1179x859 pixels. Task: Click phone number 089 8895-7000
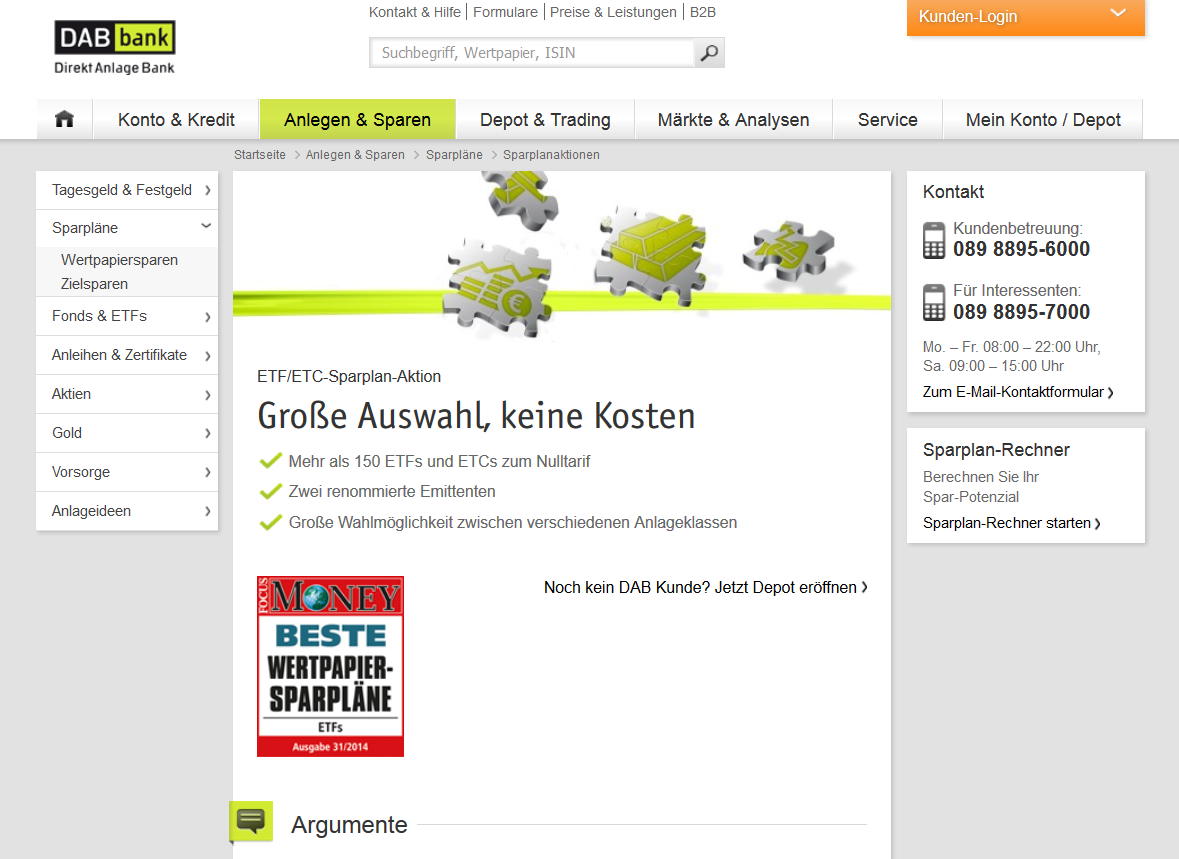click(1021, 311)
